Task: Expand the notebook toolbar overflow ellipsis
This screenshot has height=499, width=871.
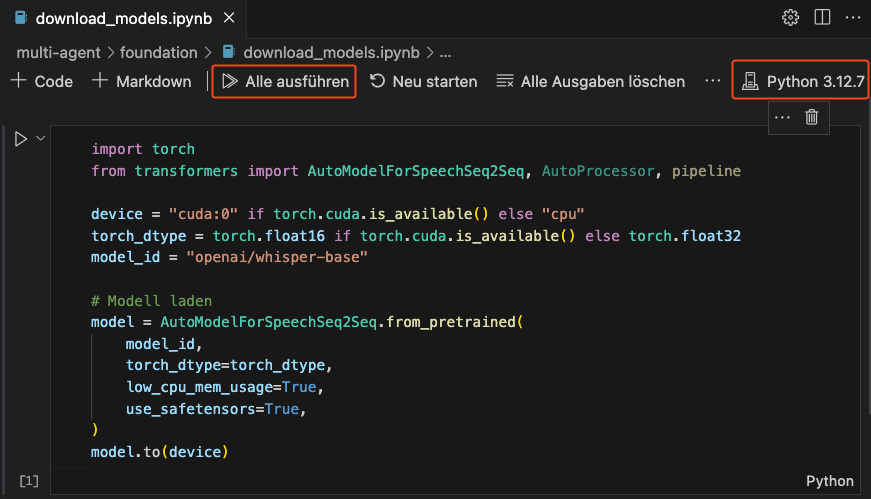Action: point(712,81)
